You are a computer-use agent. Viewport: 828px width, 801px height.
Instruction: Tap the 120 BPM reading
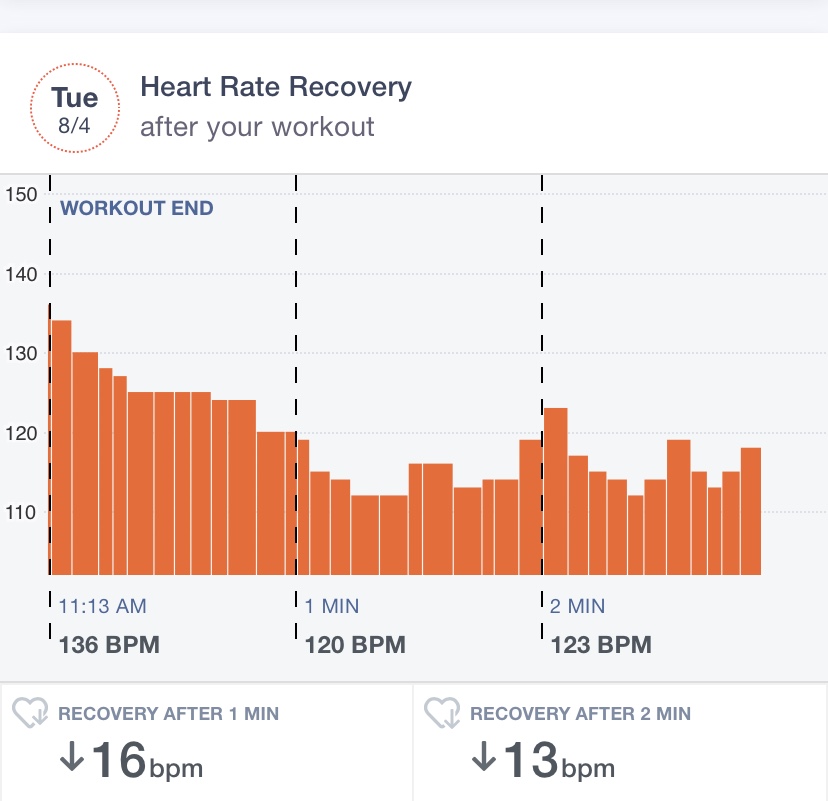point(355,645)
